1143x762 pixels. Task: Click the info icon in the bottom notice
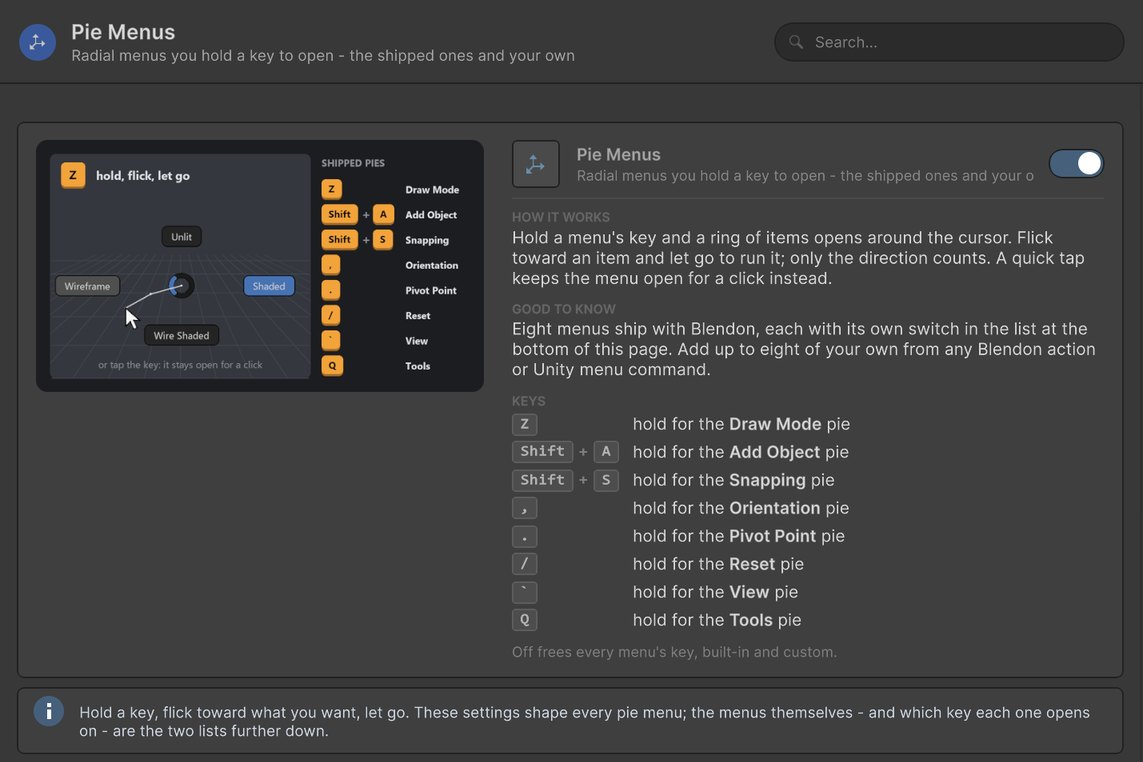click(x=49, y=712)
